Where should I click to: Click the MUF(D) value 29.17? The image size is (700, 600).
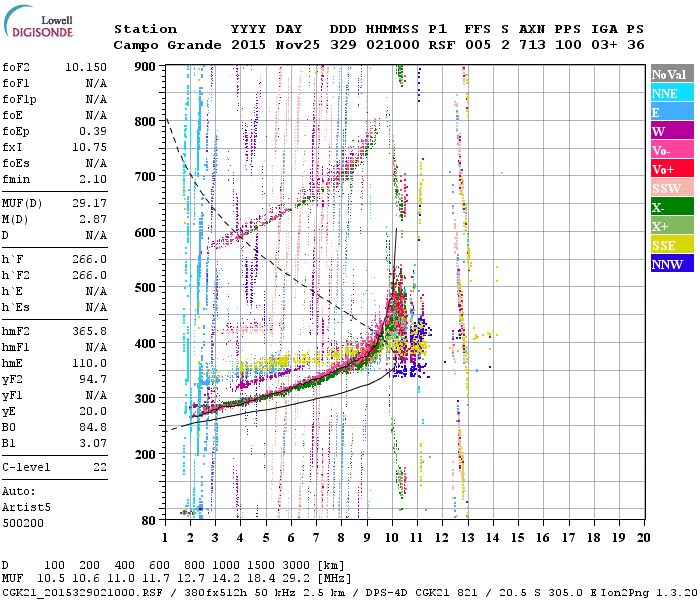pos(89,203)
